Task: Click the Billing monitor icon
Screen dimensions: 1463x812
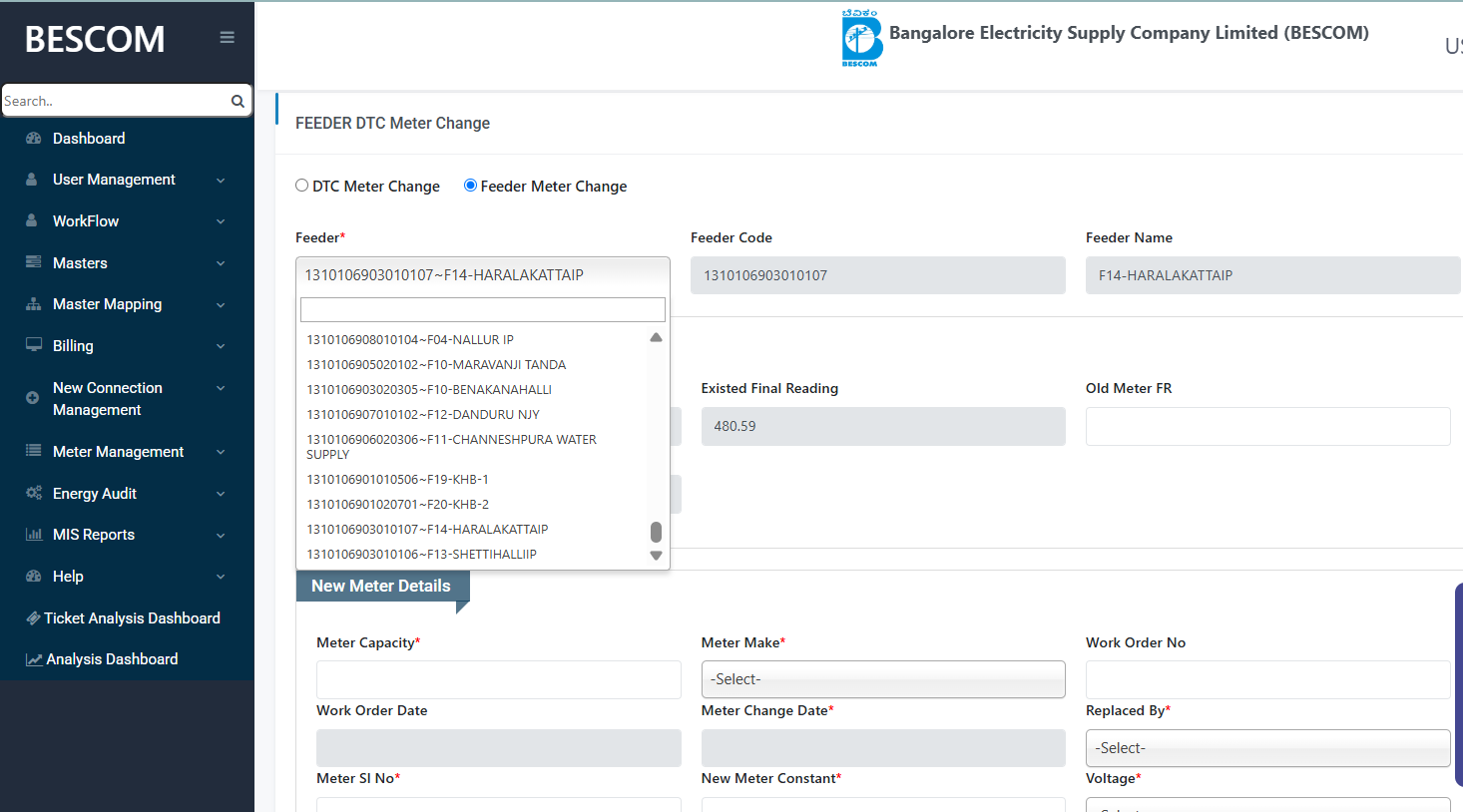Action: click(x=33, y=345)
